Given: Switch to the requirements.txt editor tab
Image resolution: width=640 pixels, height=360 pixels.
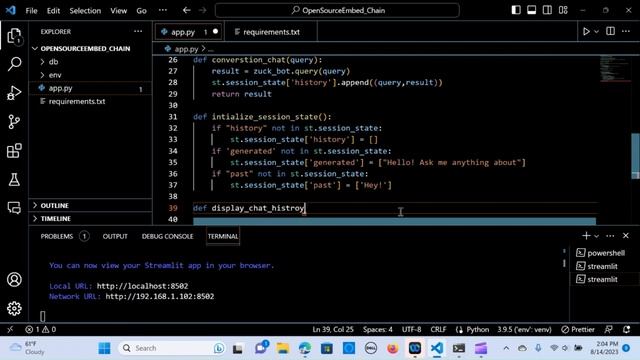Looking at the screenshot, I should click(271, 32).
